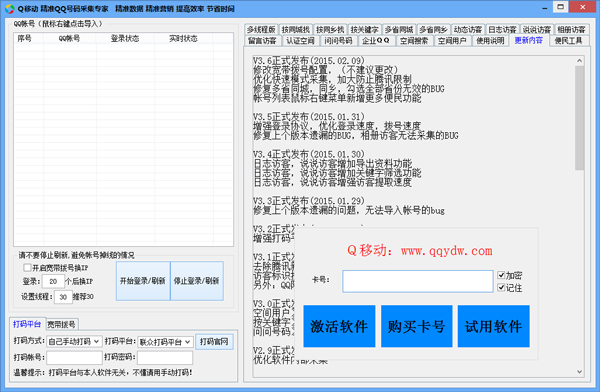Click into the 卡号 input field

(417, 281)
